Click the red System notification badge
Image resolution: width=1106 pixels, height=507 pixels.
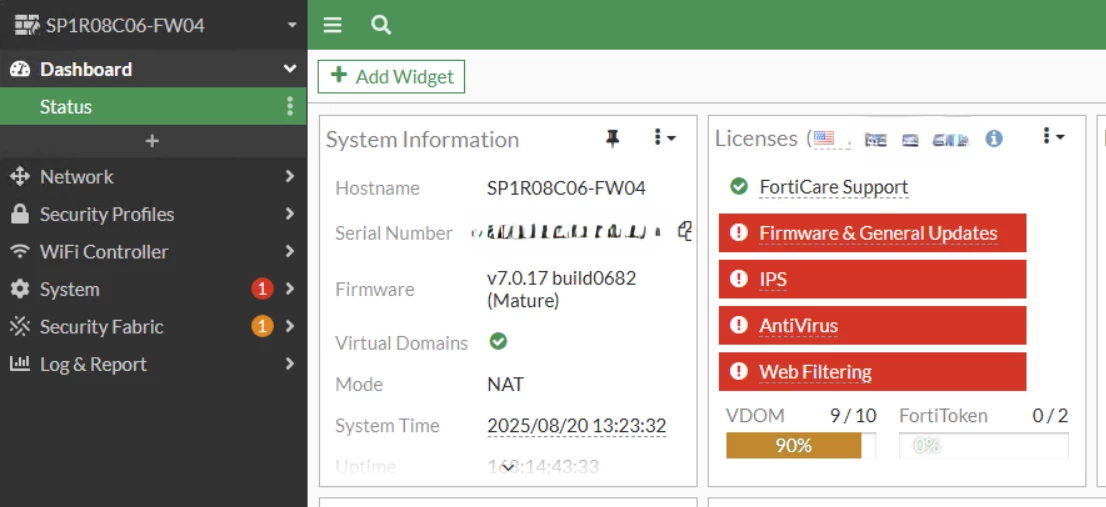(x=262, y=288)
